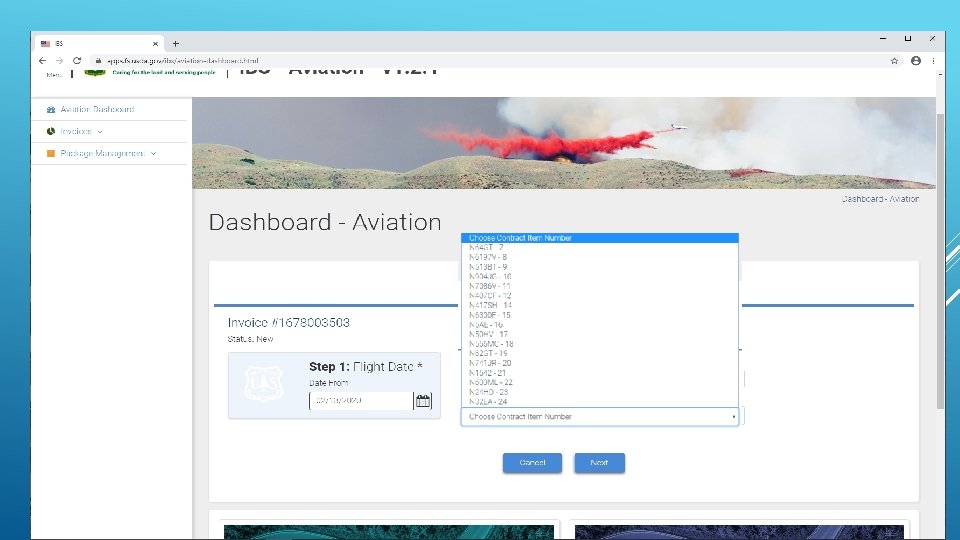Click the browser forward arrow
The image size is (960, 540).
tap(59, 61)
